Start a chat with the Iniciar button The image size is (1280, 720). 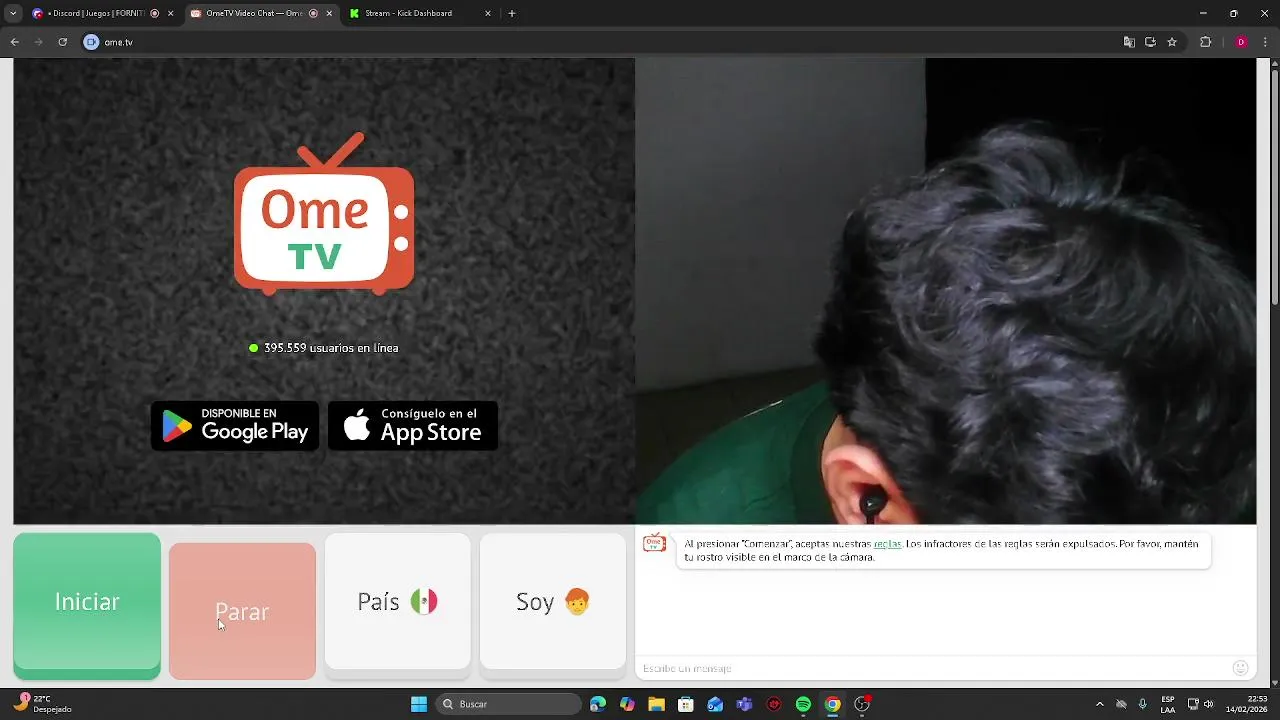tap(87, 602)
